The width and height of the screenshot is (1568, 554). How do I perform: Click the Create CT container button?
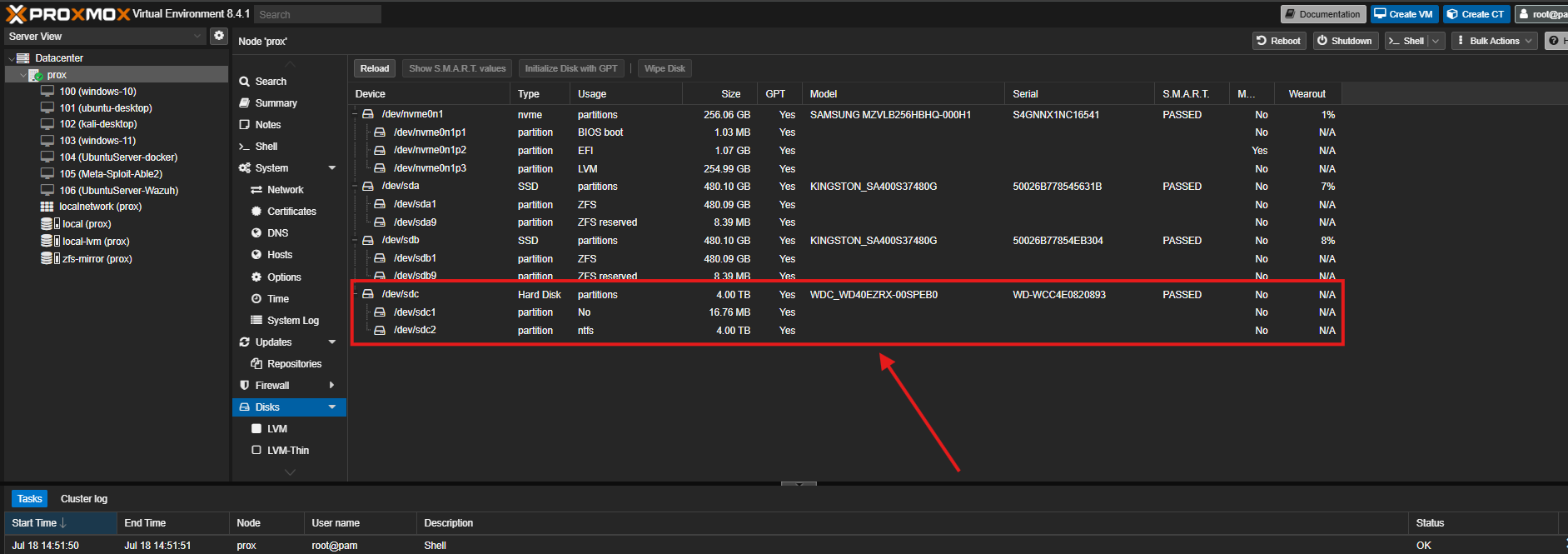[1476, 14]
